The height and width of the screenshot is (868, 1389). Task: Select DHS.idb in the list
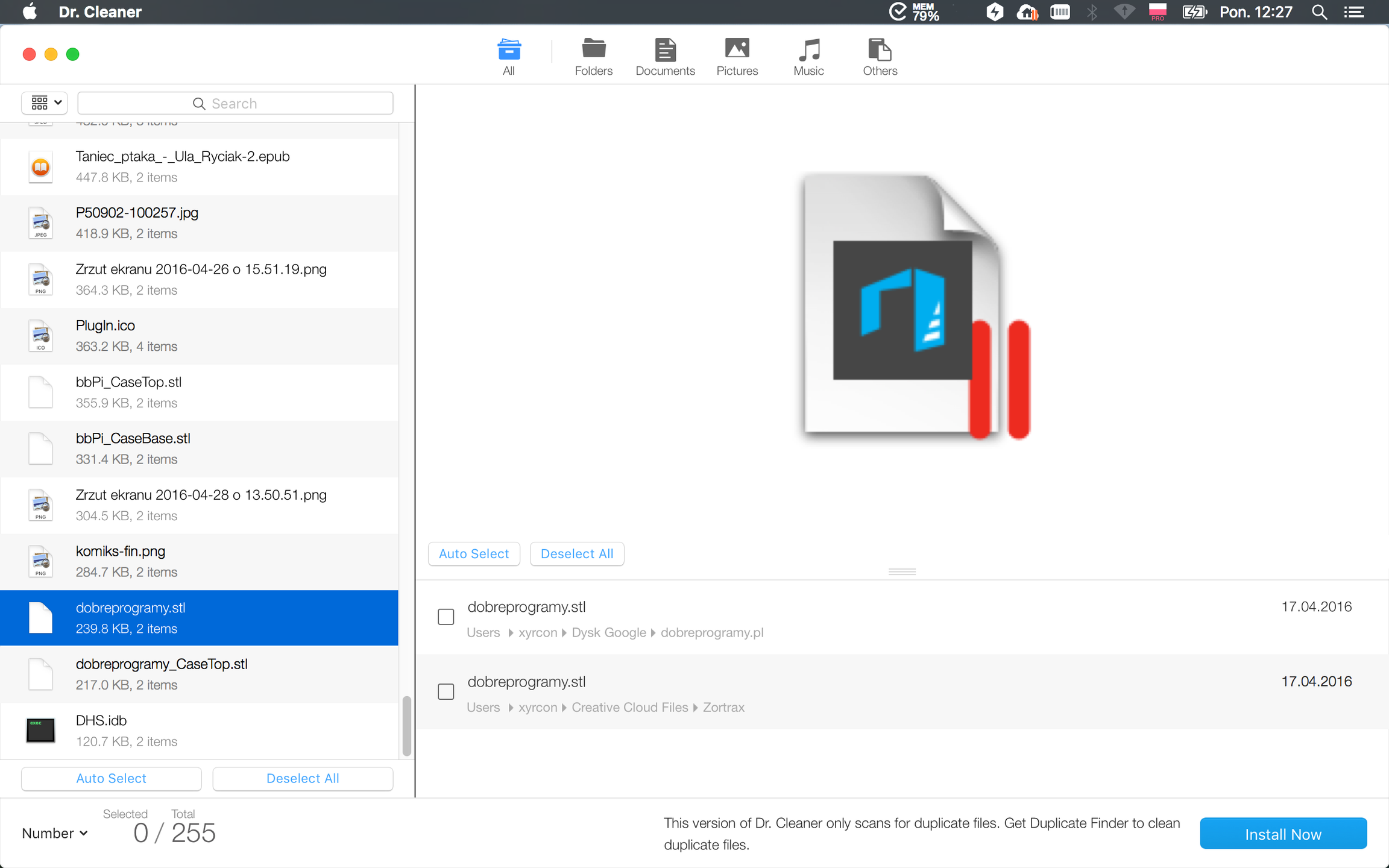tap(199, 731)
